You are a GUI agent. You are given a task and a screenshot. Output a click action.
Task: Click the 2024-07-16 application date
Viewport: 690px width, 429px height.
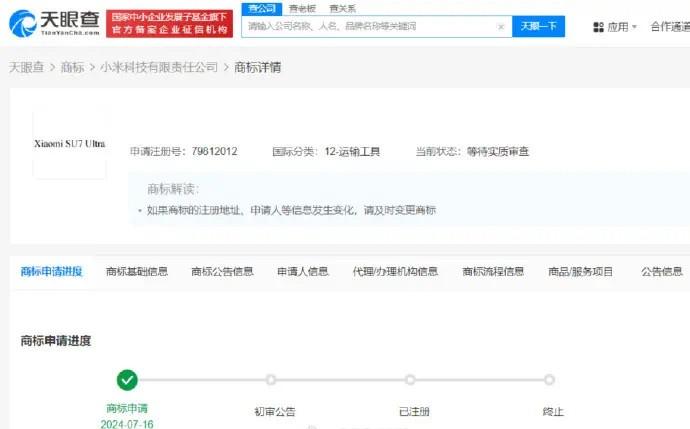127,424
